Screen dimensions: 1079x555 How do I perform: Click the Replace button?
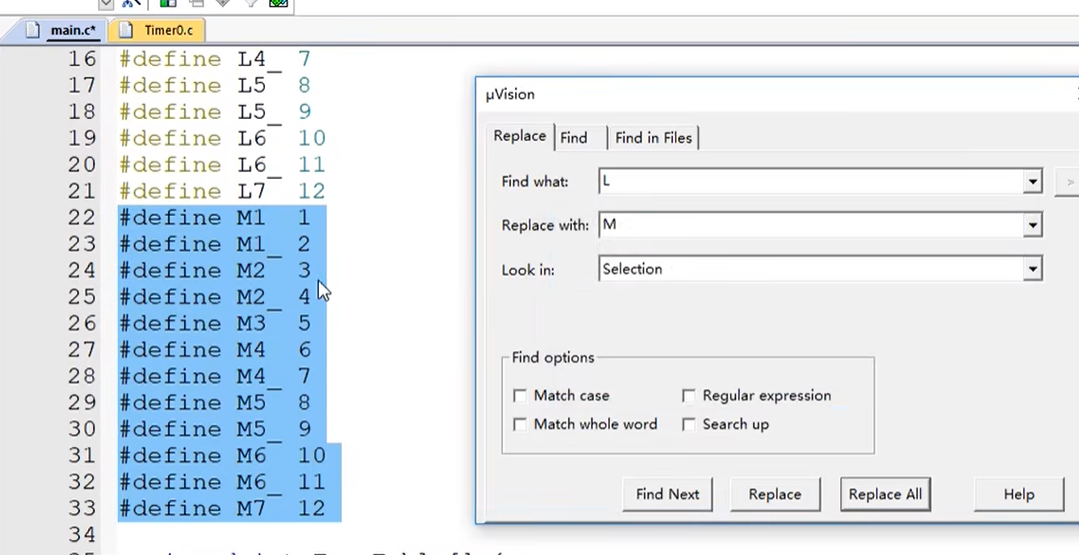click(x=775, y=494)
